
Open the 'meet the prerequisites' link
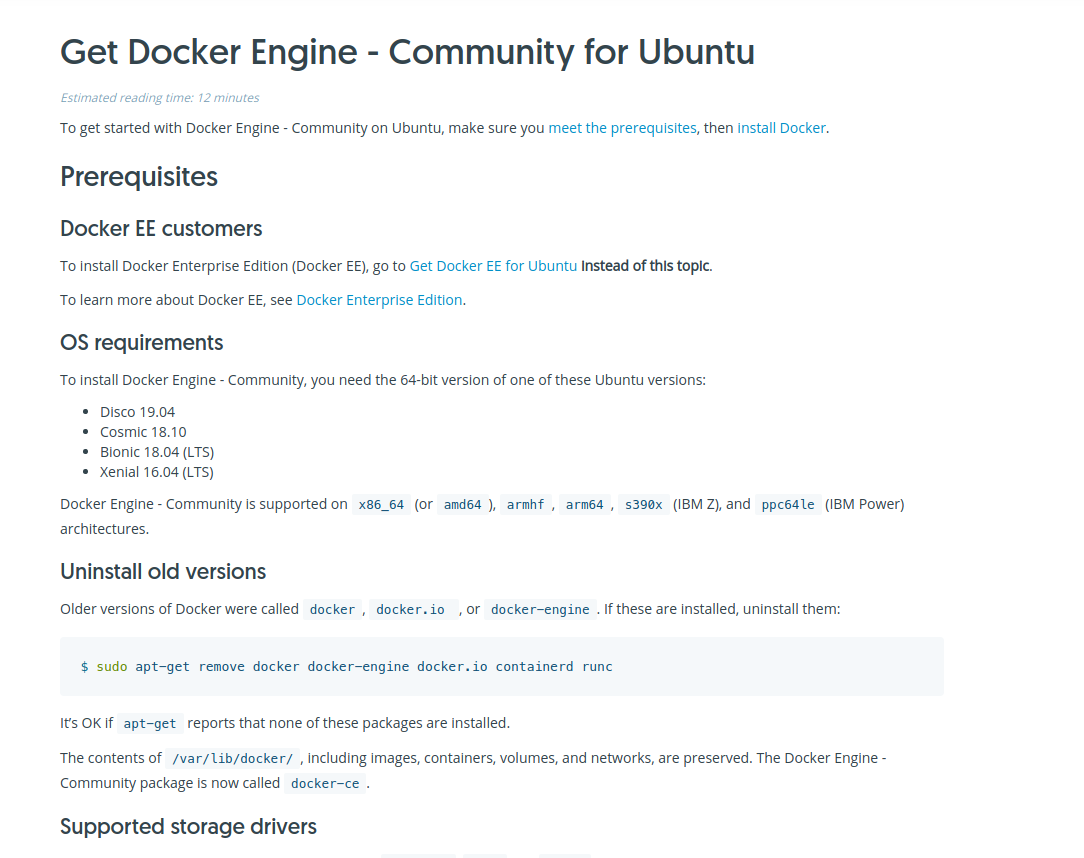click(x=622, y=128)
